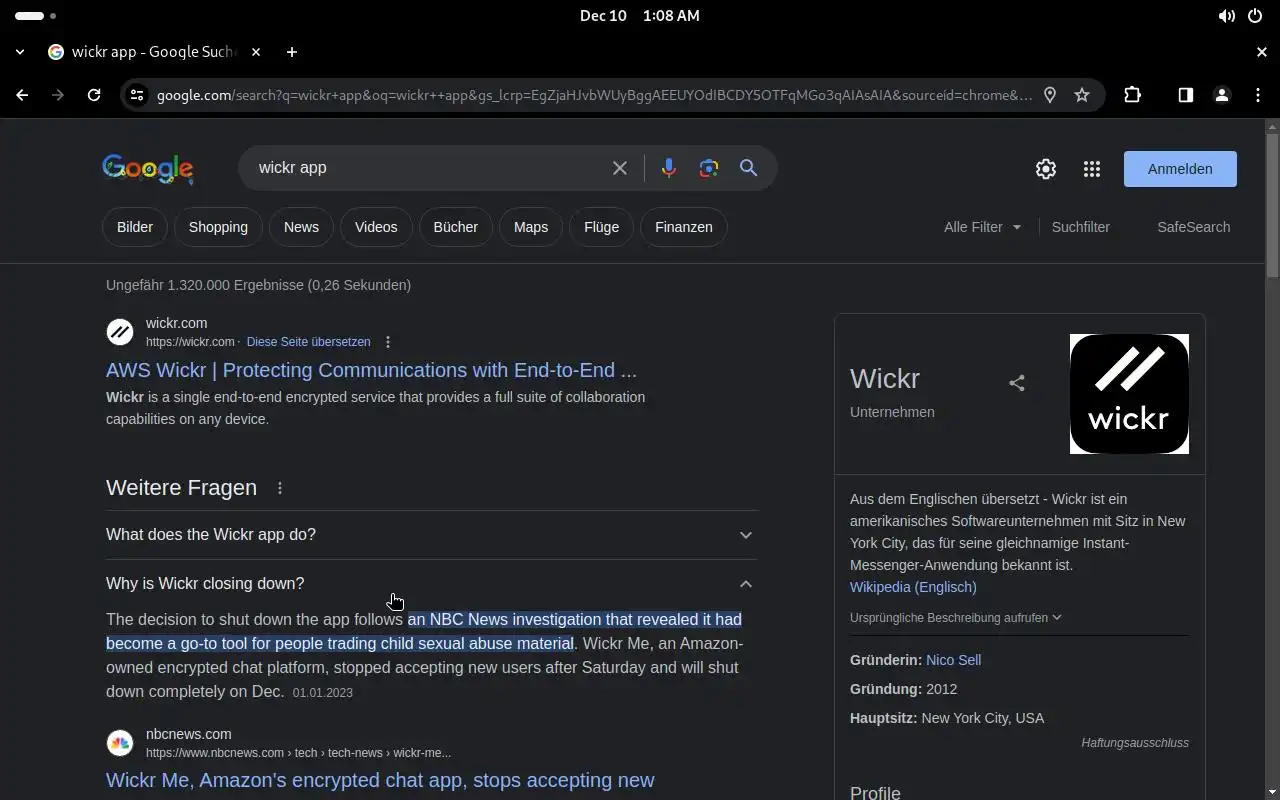
Task: Open the tab search dropdown arrow
Action: pos(20,52)
